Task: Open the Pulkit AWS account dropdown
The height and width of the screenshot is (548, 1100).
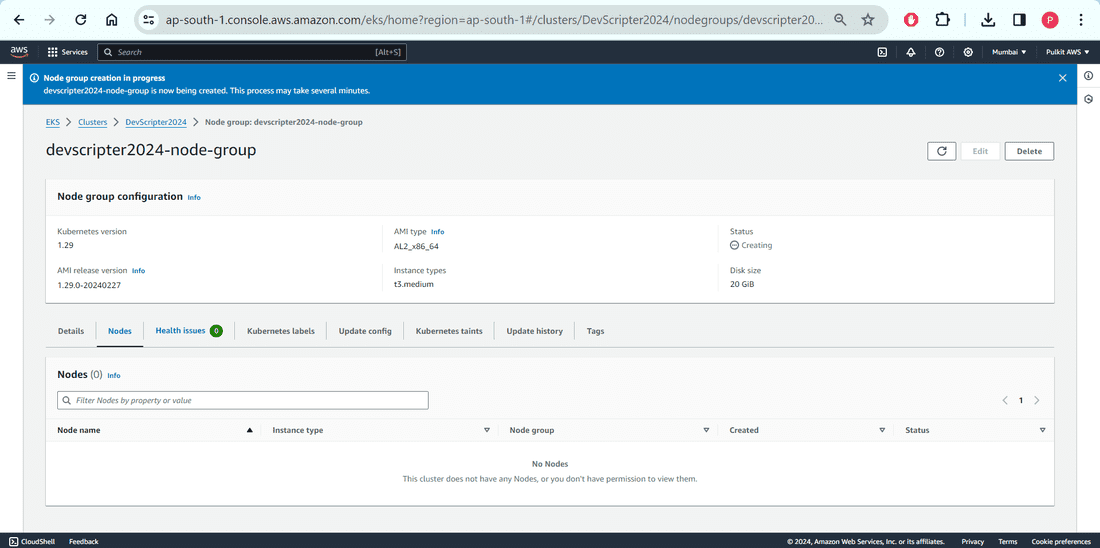Action: click(1067, 52)
